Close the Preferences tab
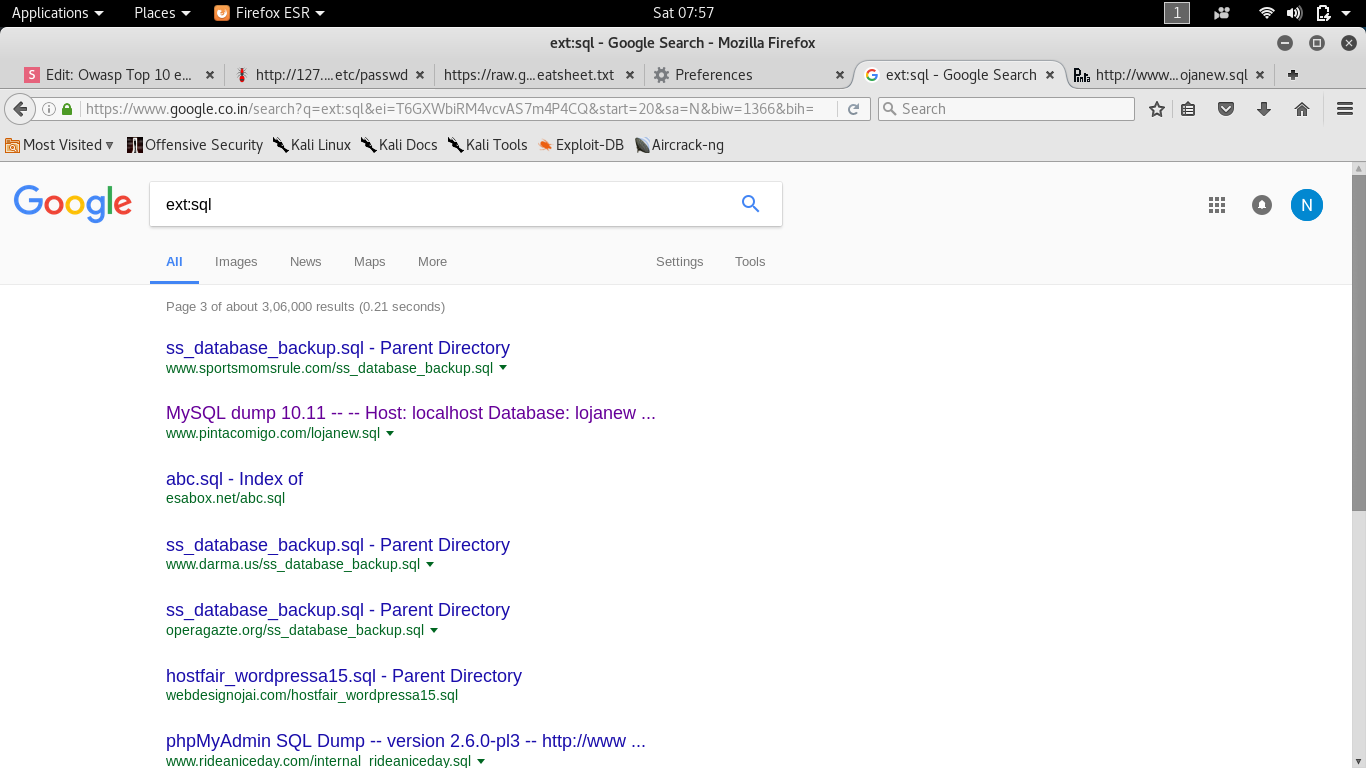 pyautogui.click(x=839, y=75)
